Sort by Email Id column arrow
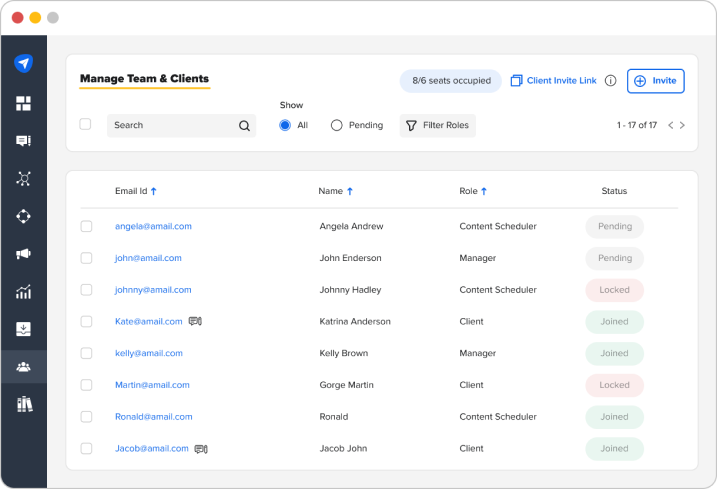 pyautogui.click(x=154, y=191)
